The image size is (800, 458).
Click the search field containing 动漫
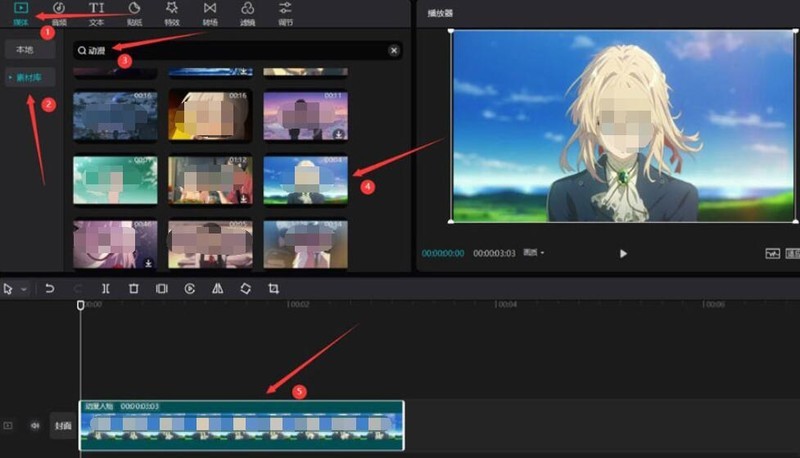click(x=230, y=49)
